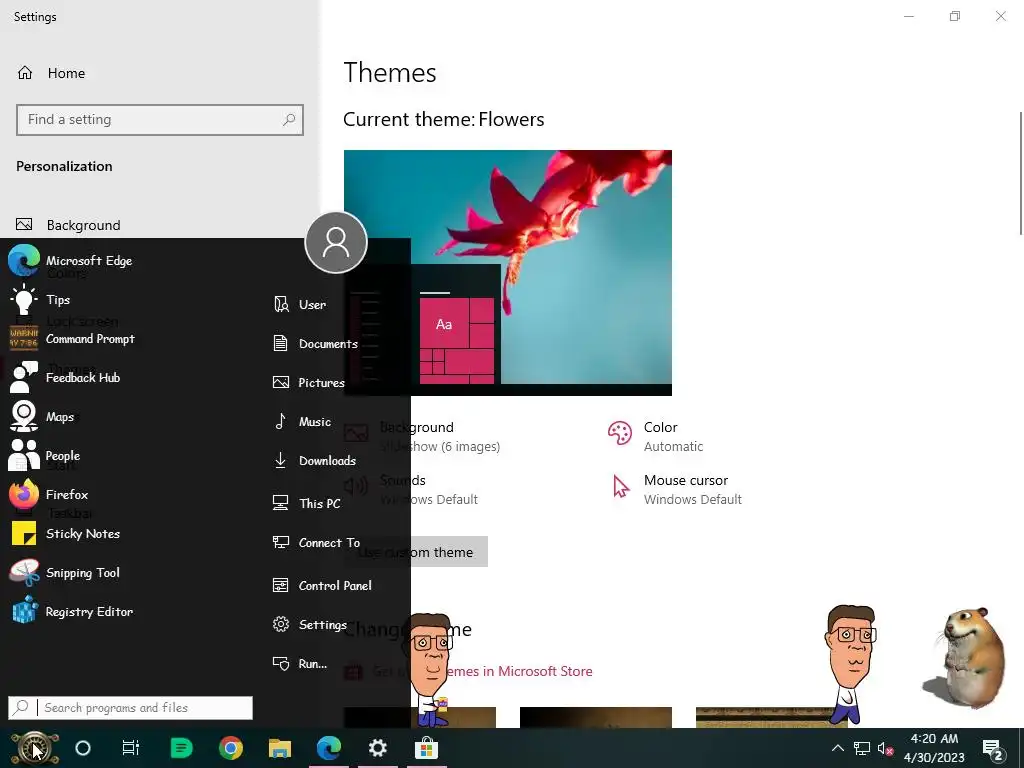Open the green chat app taskbar icon
Screen dimensions: 1024x768
(x=181, y=748)
